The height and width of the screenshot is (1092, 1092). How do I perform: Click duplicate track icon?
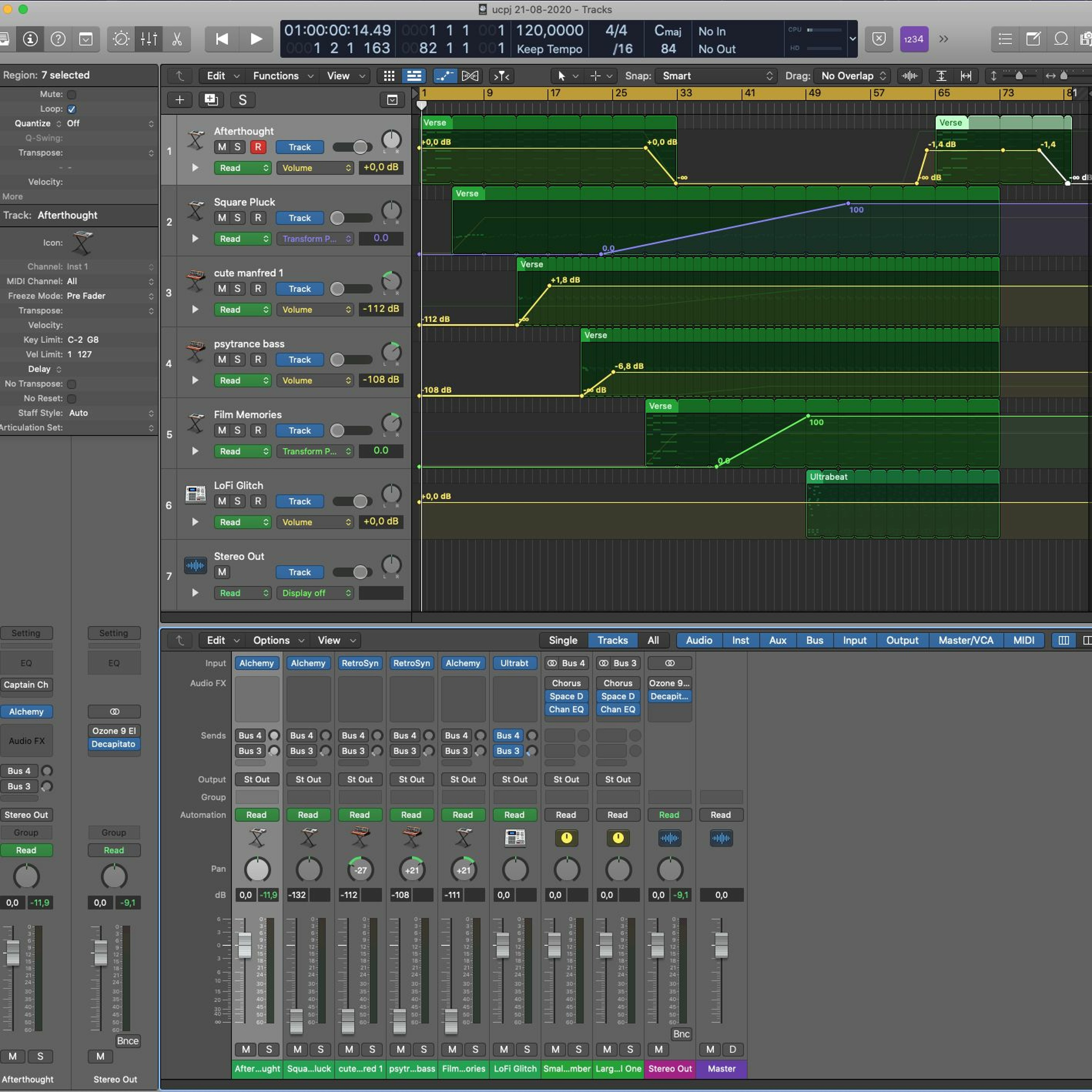[x=211, y=100]
